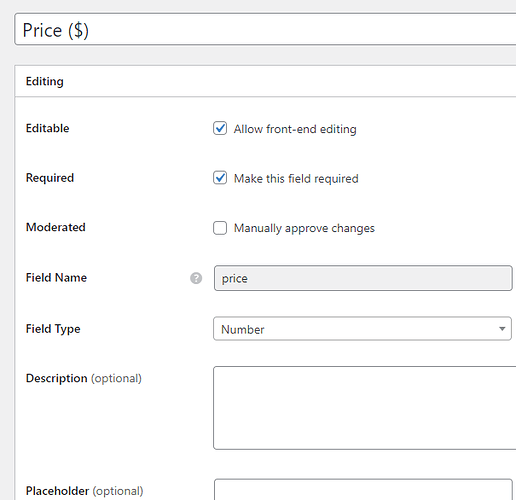
Task: Click the Description (optional) label
Action: tap(84, 378)
